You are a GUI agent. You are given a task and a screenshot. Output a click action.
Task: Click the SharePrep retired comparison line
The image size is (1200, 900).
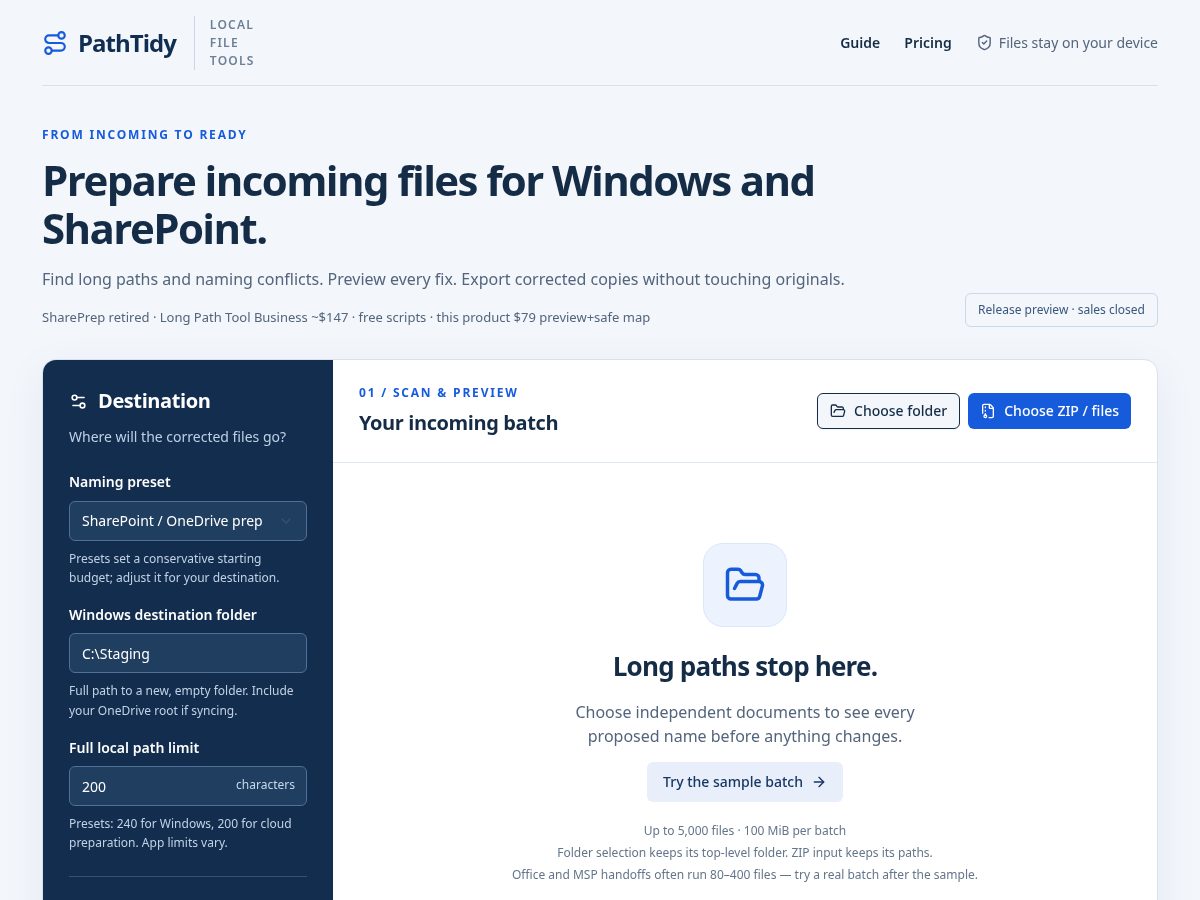346,317
